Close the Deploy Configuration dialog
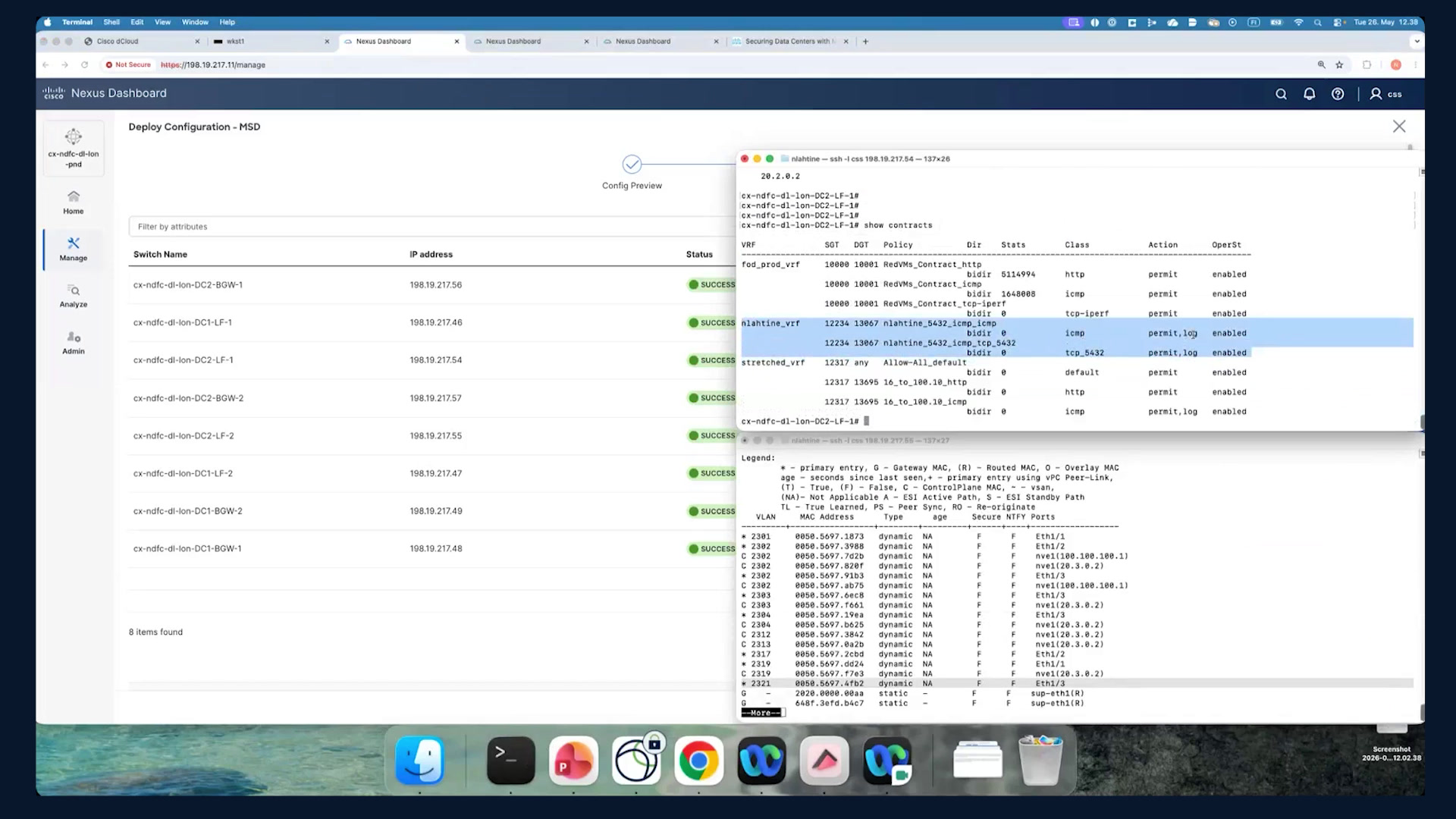 [1399, 127]
